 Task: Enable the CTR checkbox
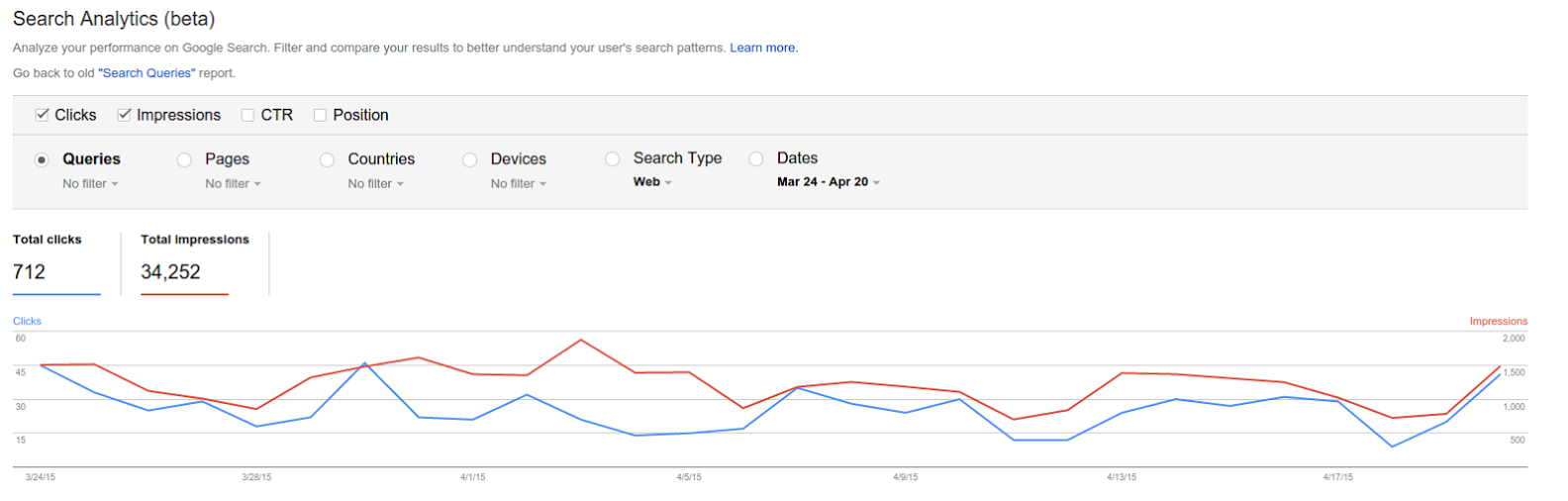[247, 115]
